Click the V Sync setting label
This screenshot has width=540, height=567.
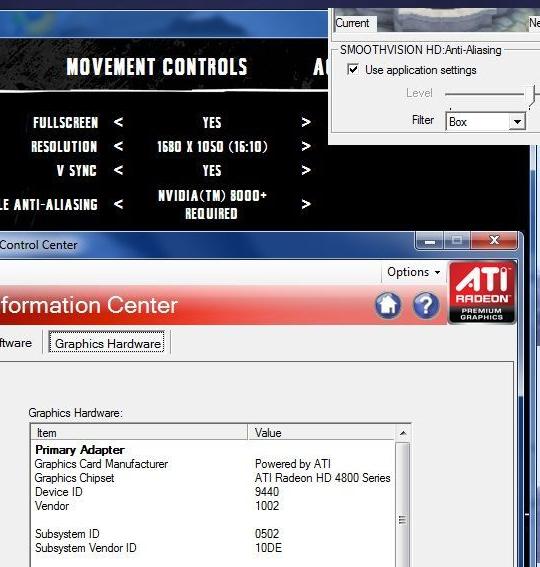pyautogui.click(x=77, y=171)
